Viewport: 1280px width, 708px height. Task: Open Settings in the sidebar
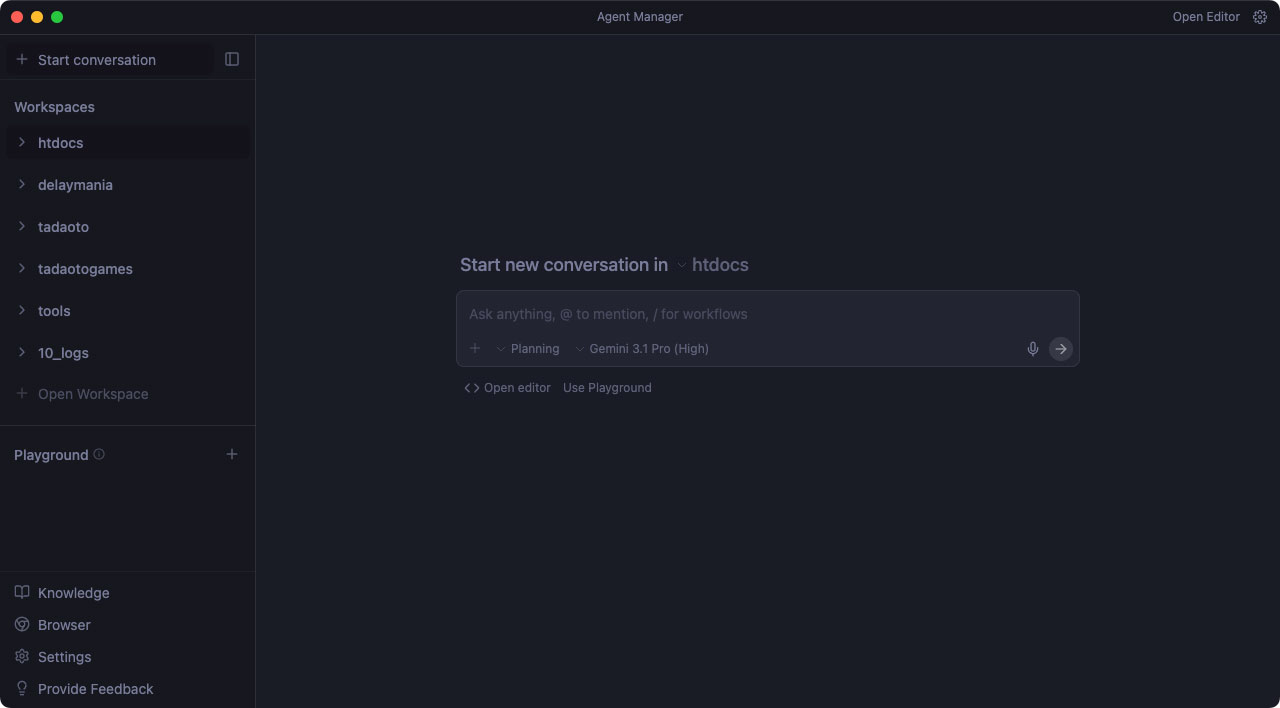(x=64, y=657)
